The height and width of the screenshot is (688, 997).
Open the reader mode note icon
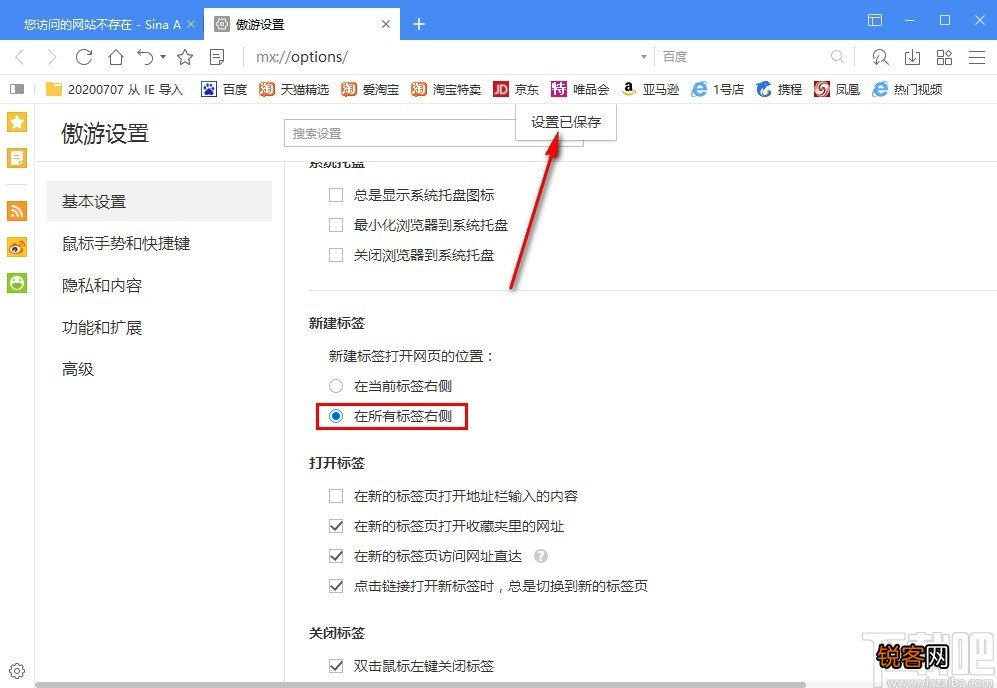[217, 57]
